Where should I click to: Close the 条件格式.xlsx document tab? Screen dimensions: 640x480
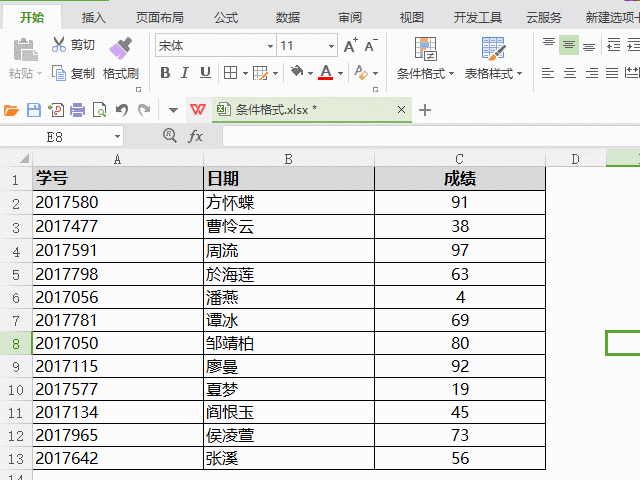coord(401,109)
